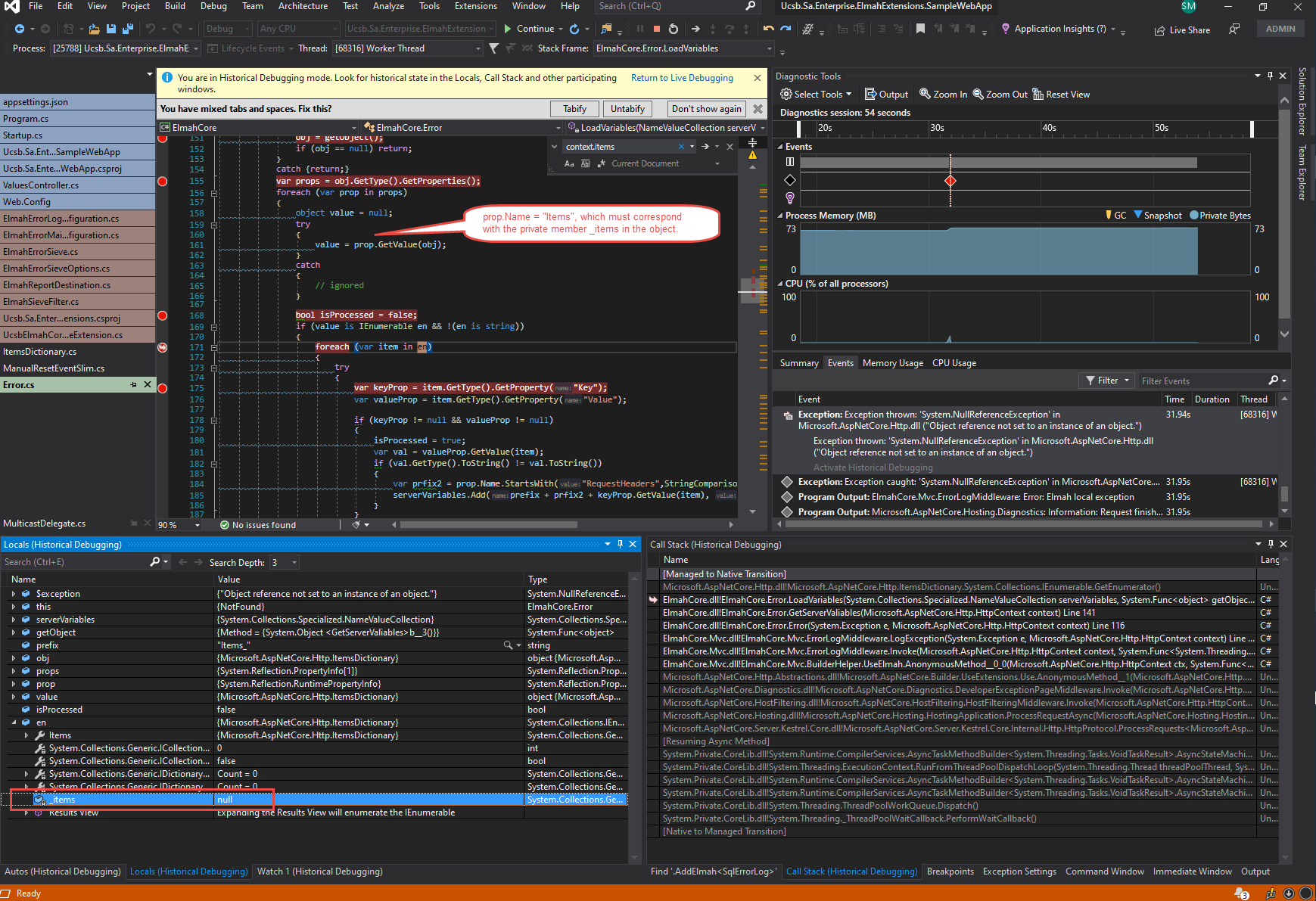Viewport: 1316px width, 901px height.
Task: Click the Live Share button
Action: [1182, 30]
